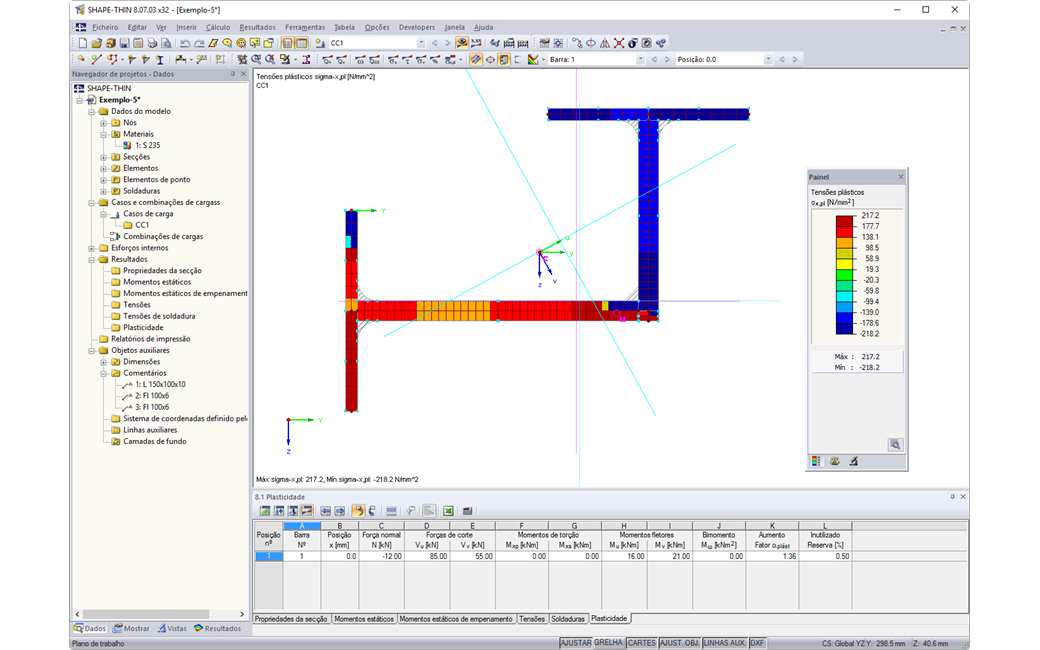The image size is (1040, 650).
Task: Open the filter tab icon in Painel
Action: tap(854, 461)
